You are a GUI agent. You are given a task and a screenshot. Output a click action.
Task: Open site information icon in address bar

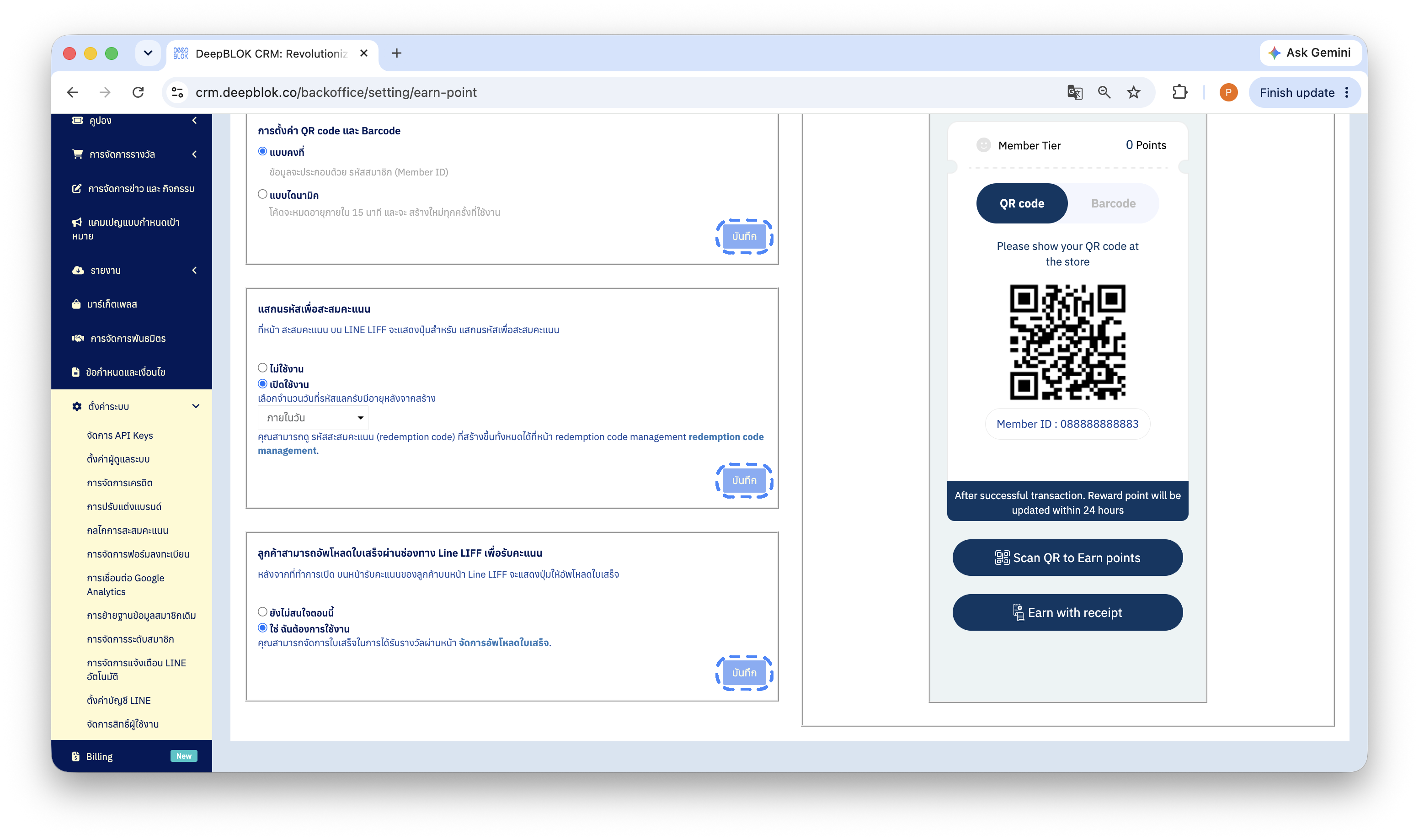tap(178, 92)
